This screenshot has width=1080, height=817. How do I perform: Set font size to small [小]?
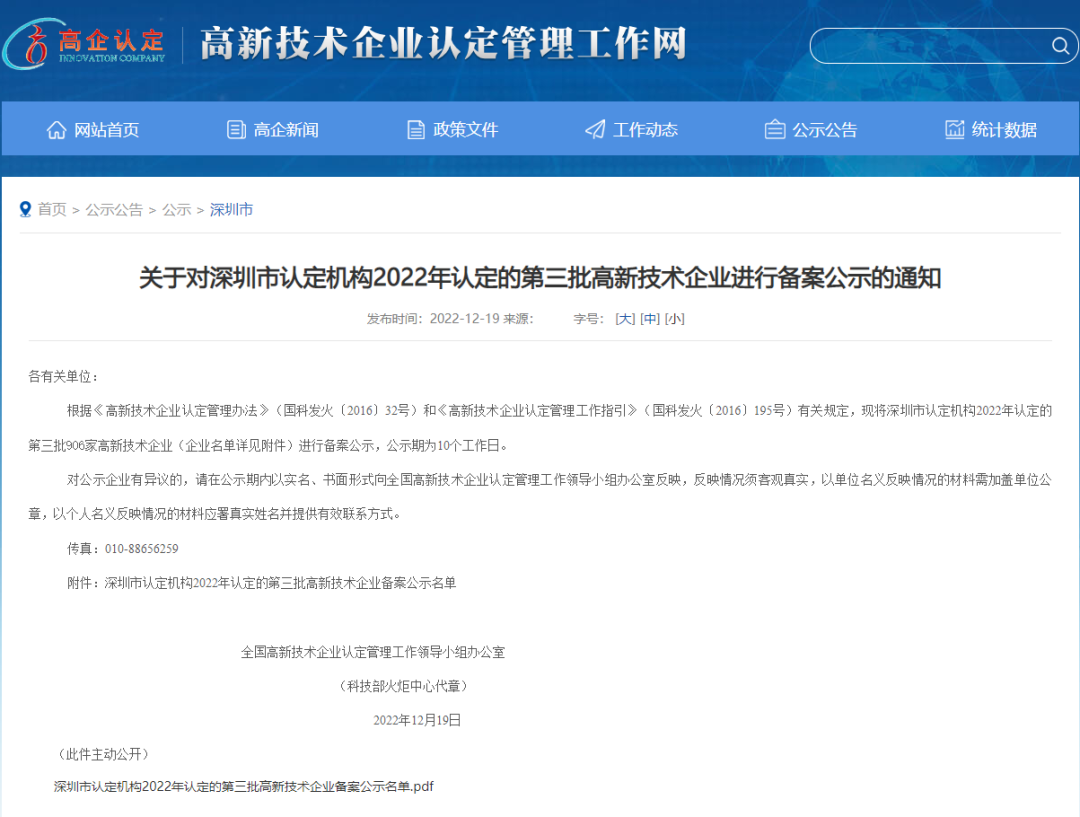[x=675, y=319]
